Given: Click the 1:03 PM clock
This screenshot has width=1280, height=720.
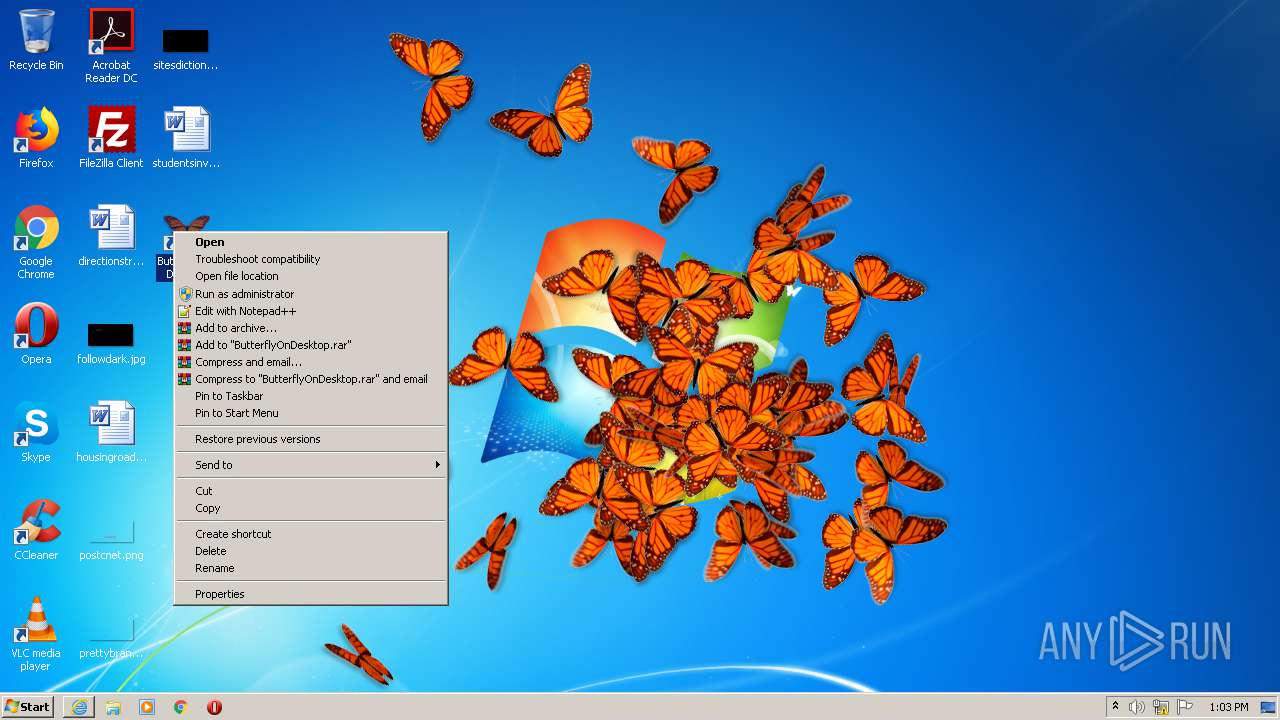Looking at the screenshot, I should [1228, 707].
